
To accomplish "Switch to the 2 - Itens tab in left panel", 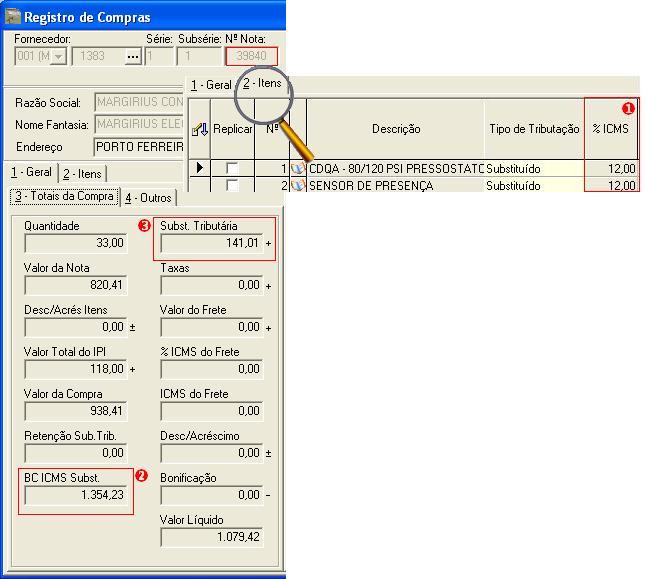I will (82, 173).
